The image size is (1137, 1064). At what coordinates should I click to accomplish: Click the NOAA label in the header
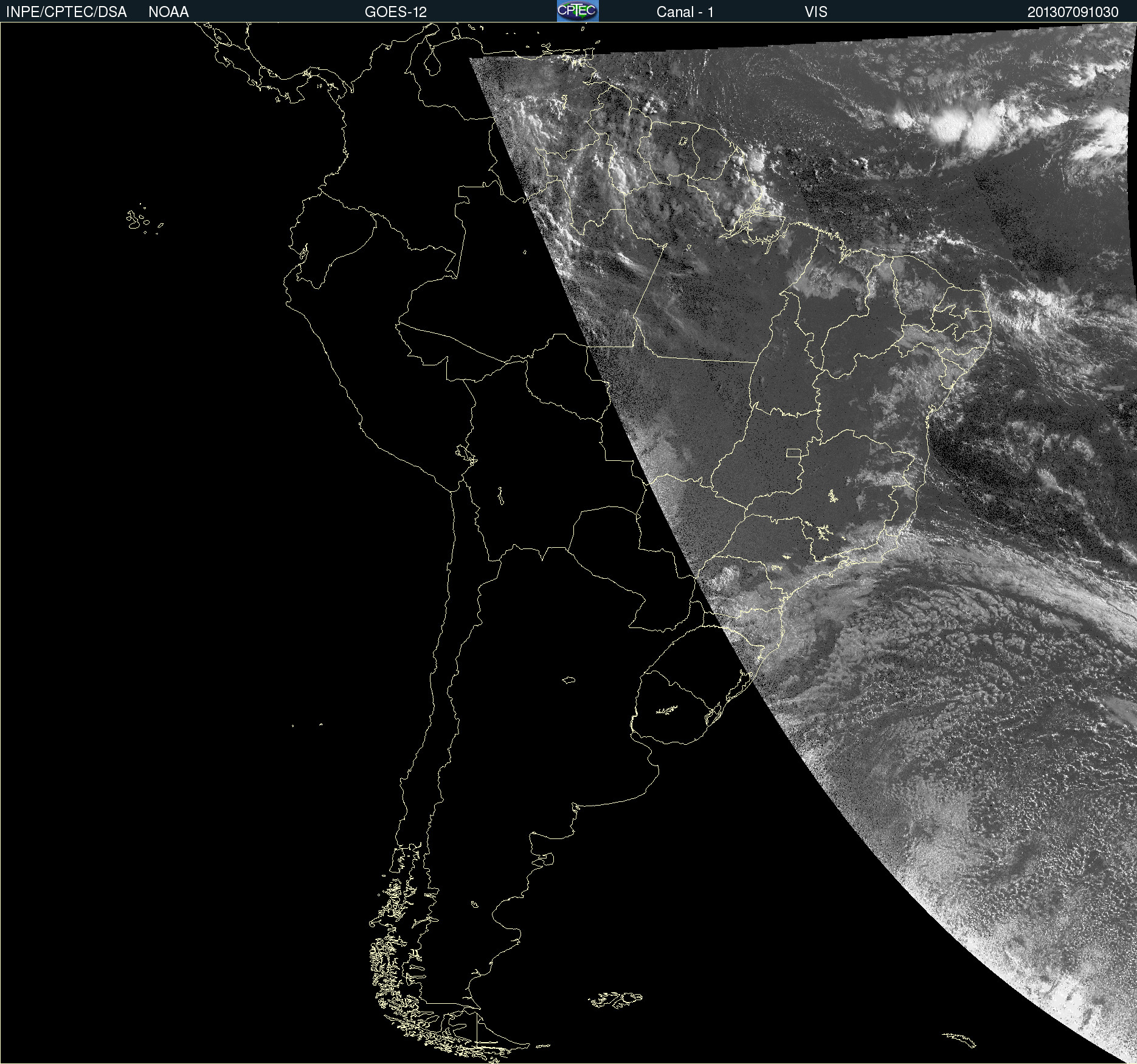tap(168, 12)
